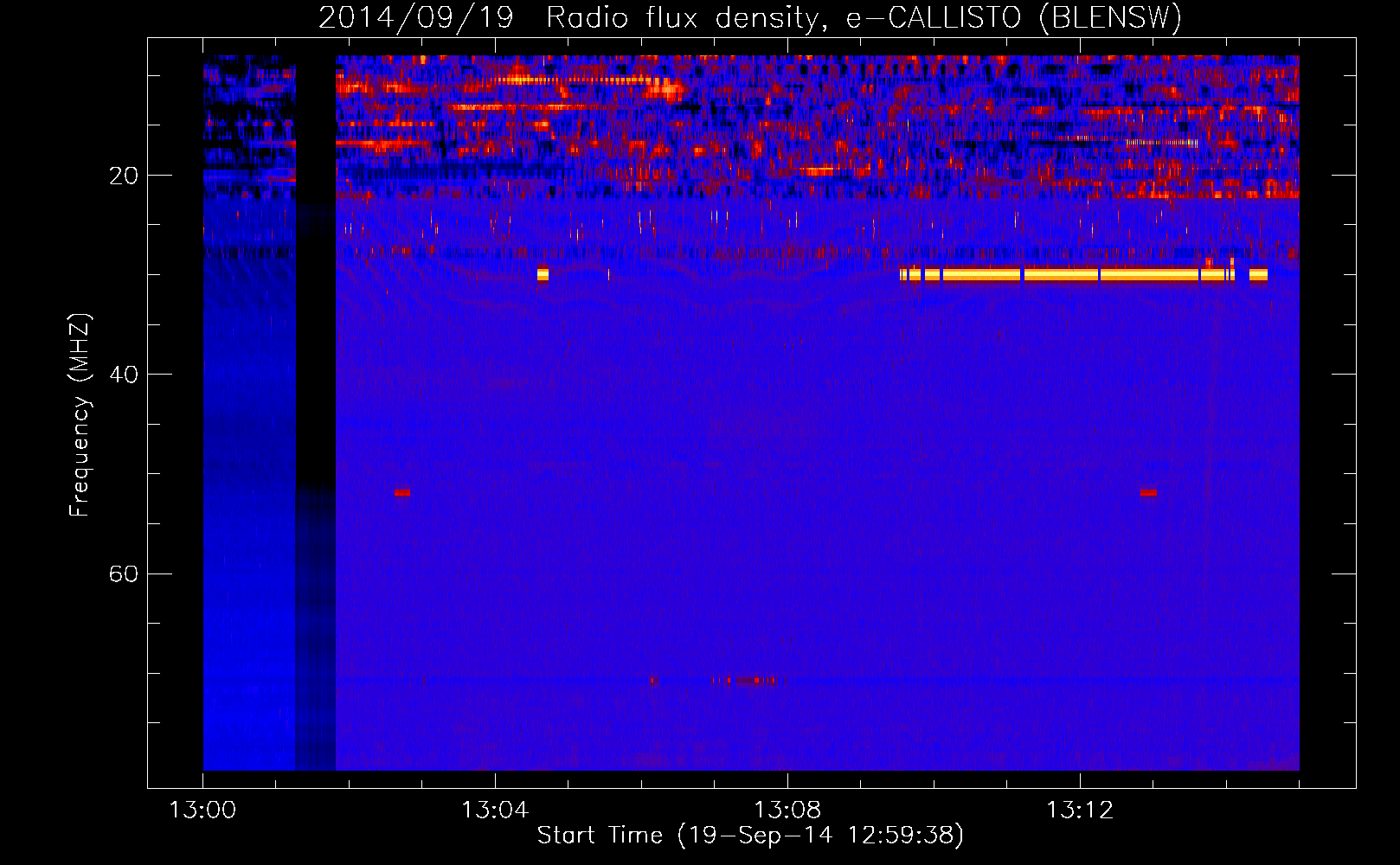The height and width of the screenshot is (865, 1400).
Task: Click the date "2014/09/19" in the title
Action: 416,18
